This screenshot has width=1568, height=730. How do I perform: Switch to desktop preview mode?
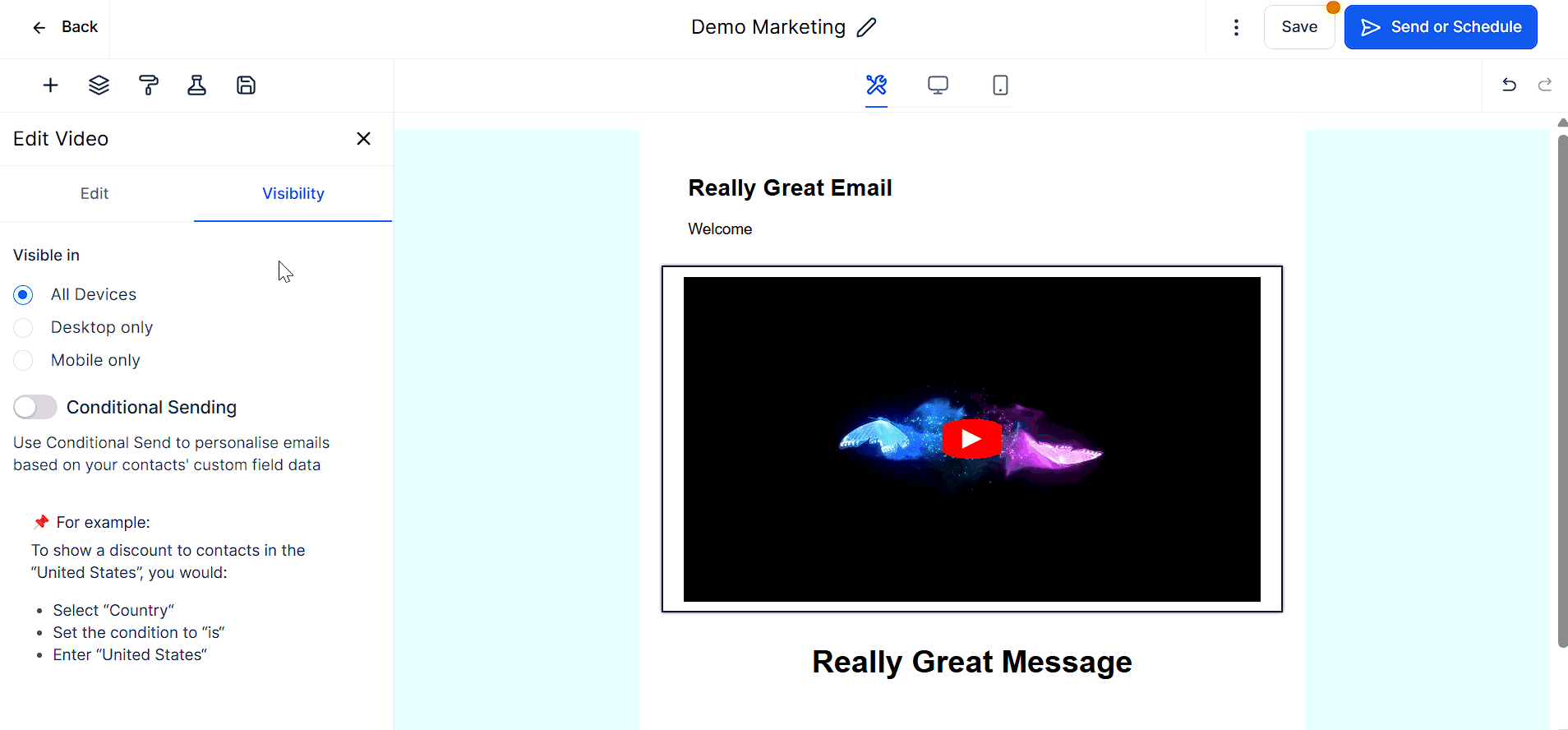coord(938,85)
